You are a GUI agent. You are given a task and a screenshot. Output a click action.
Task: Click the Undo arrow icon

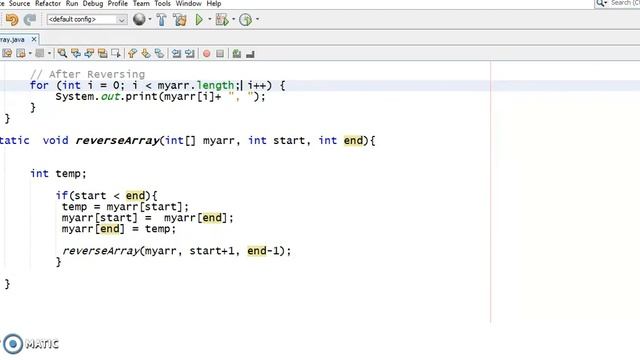12,20
